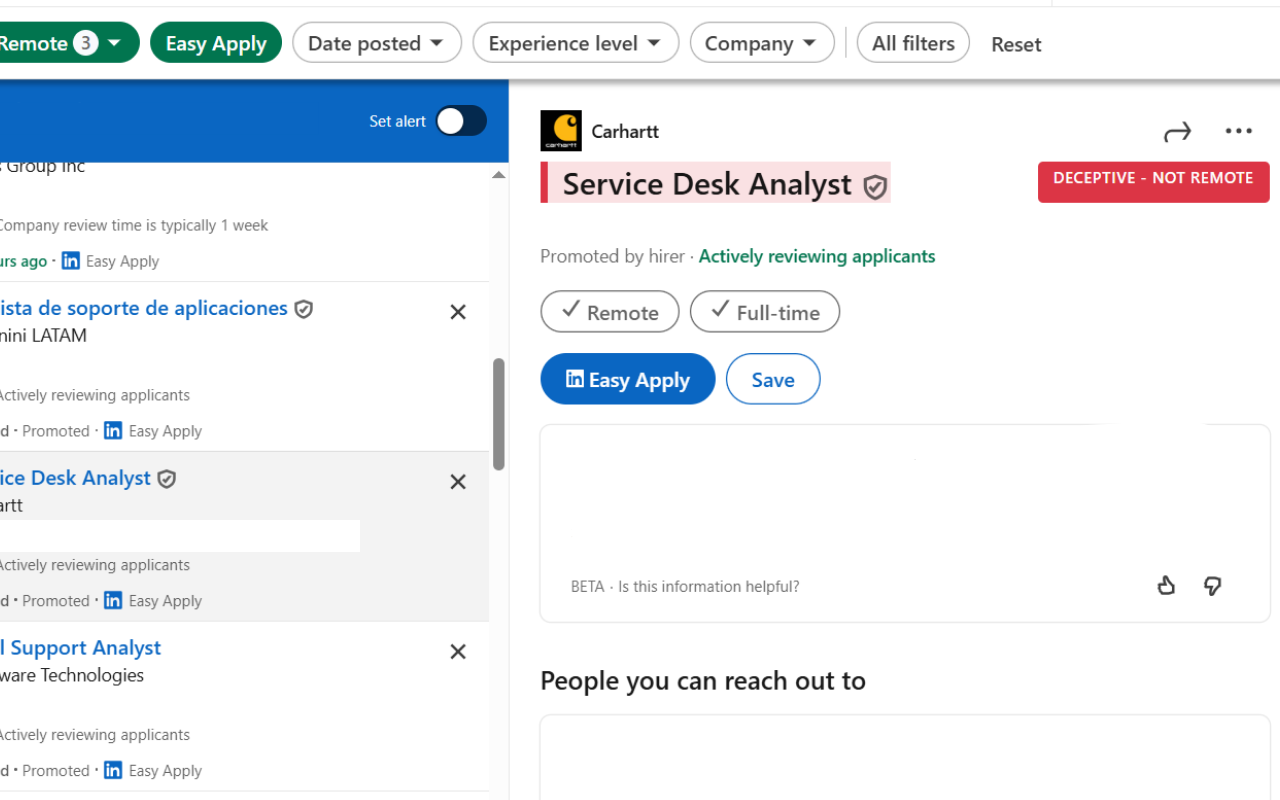This screenshot has width=1280, height=800.
Task: Click the Carhartt company logo
Action: coord(560,130)
